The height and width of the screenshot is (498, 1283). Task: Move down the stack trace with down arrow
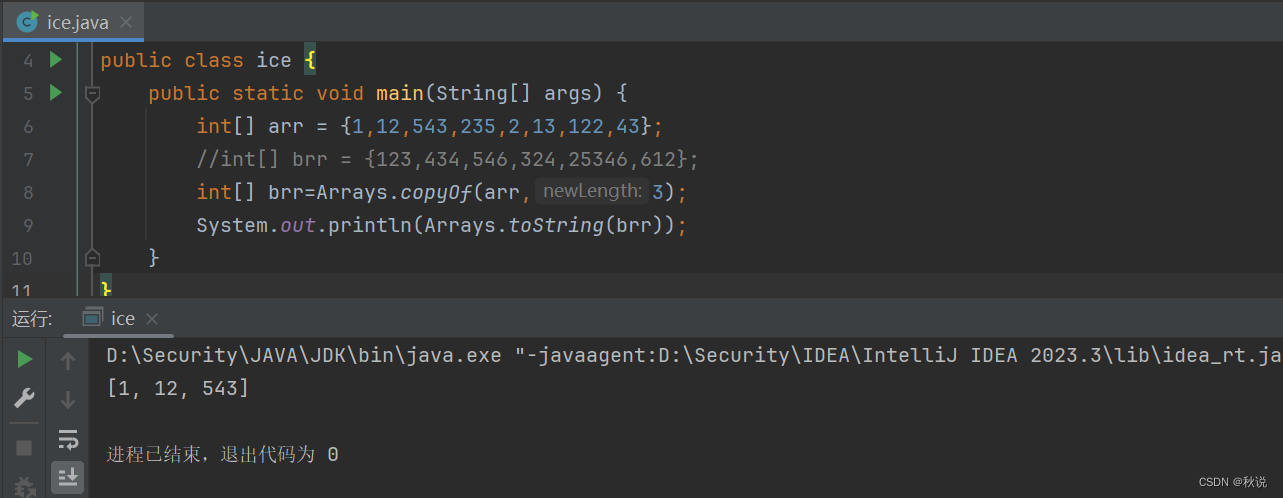(68, 400)
